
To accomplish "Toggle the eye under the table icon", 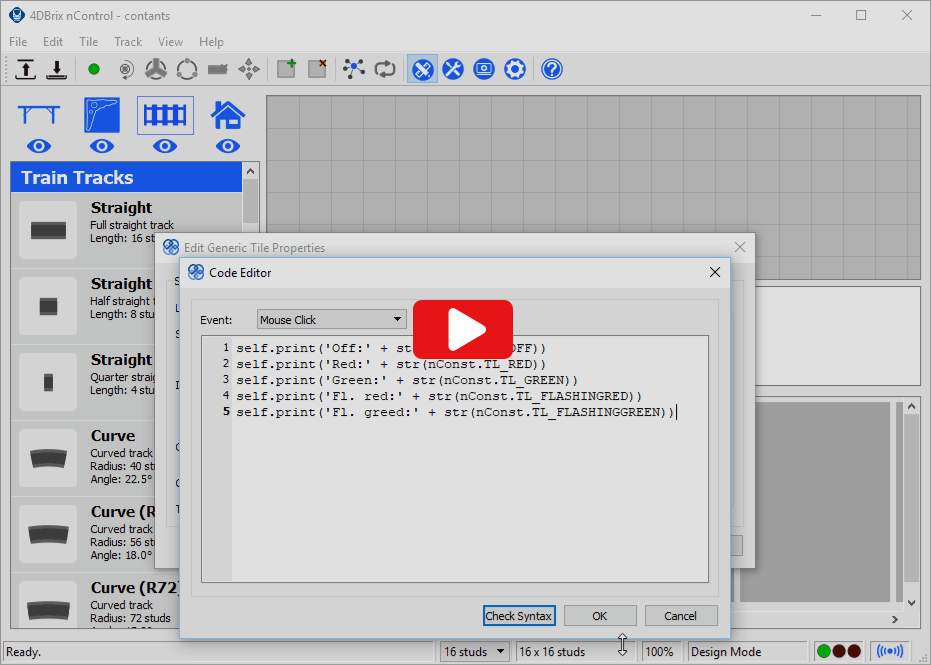I will pyautogui.click(x=39, y=146).
